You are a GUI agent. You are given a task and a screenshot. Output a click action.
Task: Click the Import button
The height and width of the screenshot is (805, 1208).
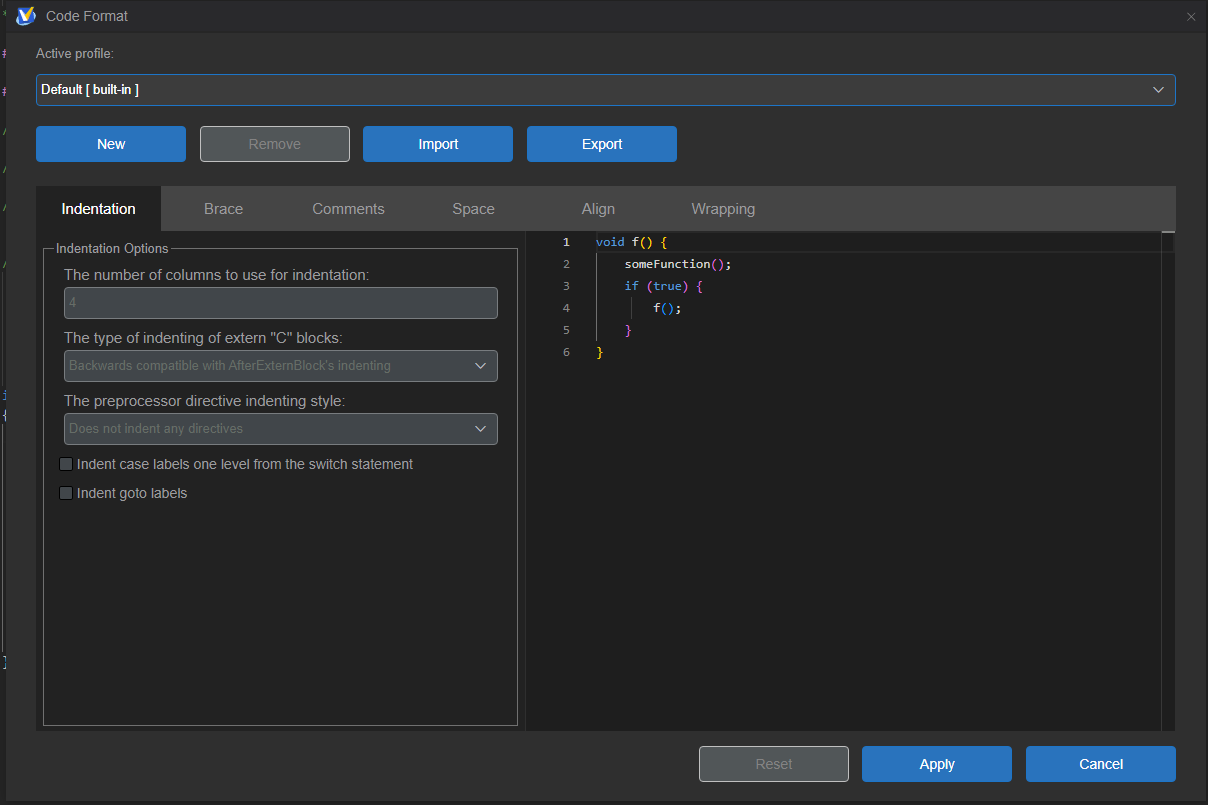pos(438,144)
